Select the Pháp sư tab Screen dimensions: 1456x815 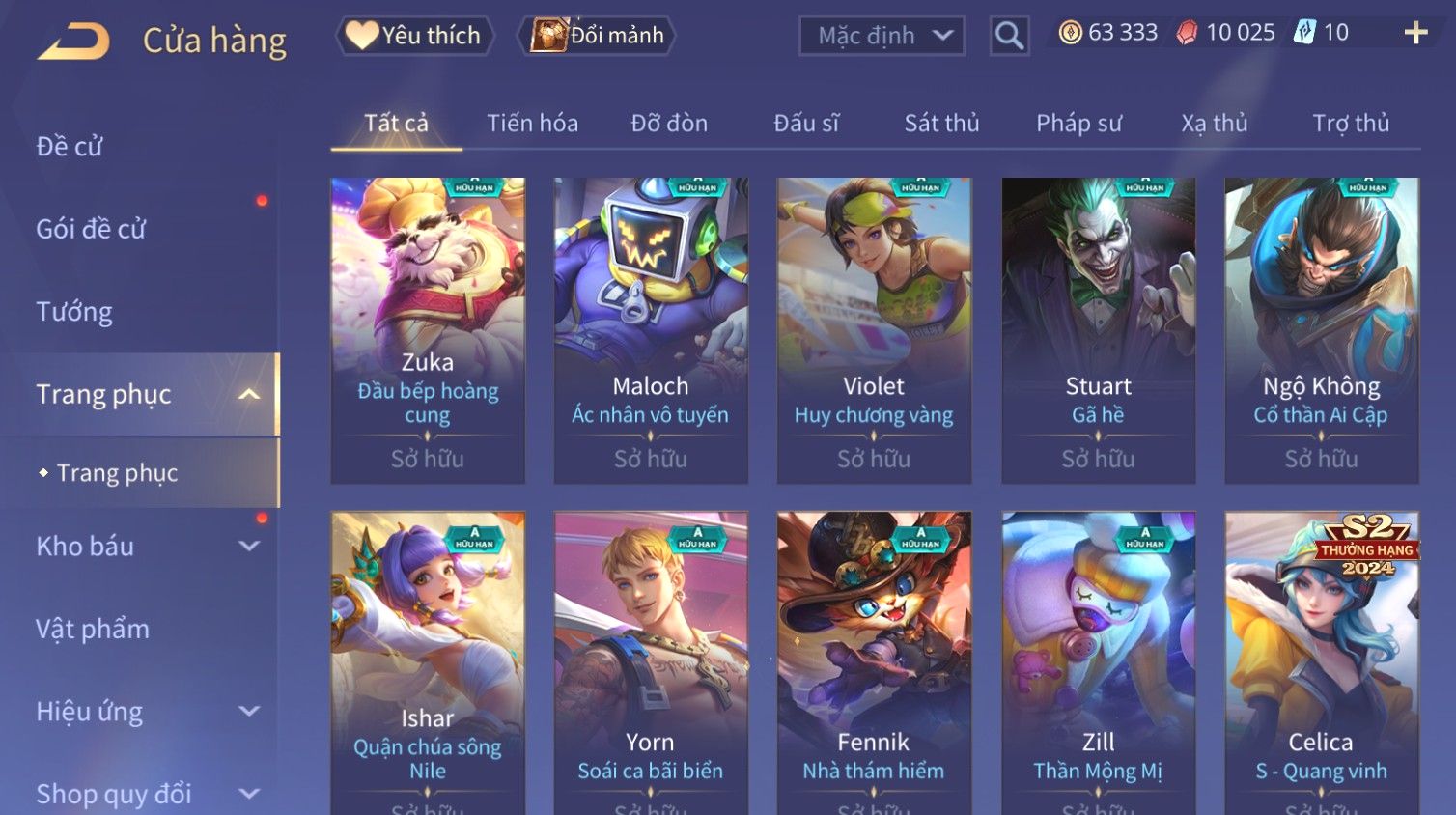(x=1078, y=124)
